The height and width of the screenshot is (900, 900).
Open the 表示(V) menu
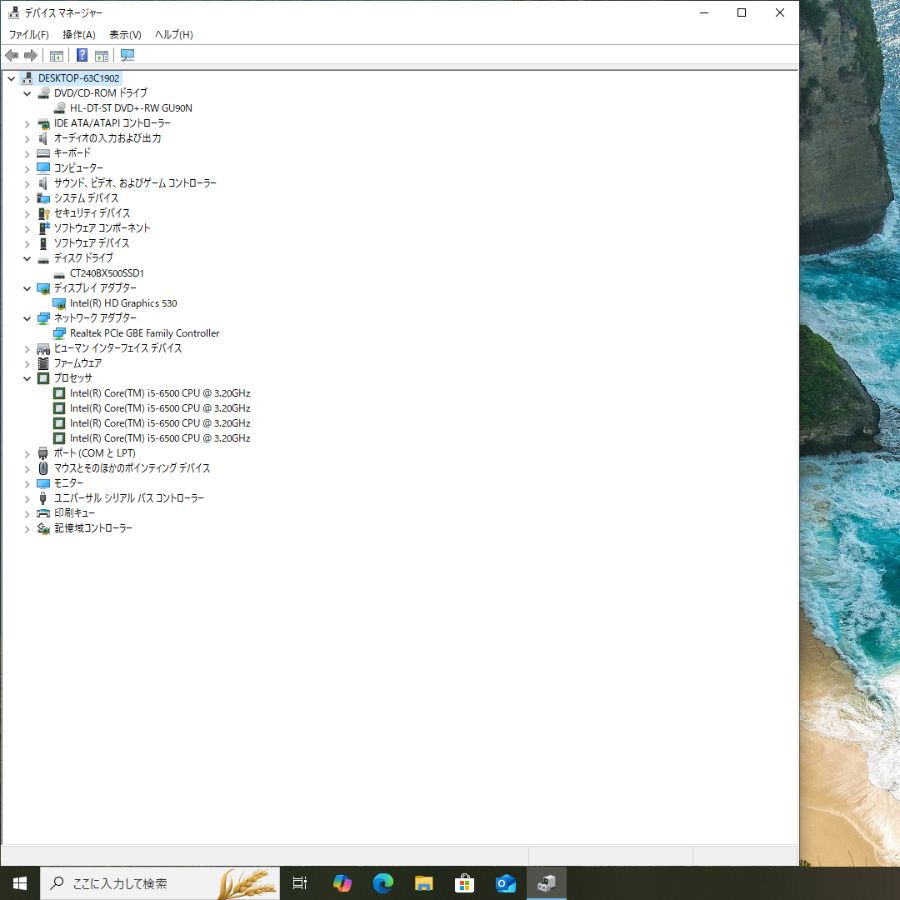tap(125, 35)
